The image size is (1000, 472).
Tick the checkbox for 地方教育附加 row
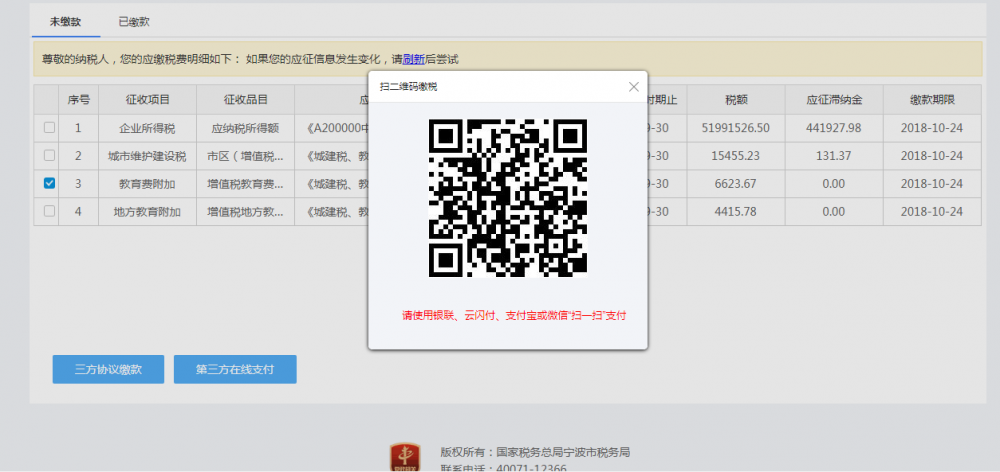(x=49, y=211)
